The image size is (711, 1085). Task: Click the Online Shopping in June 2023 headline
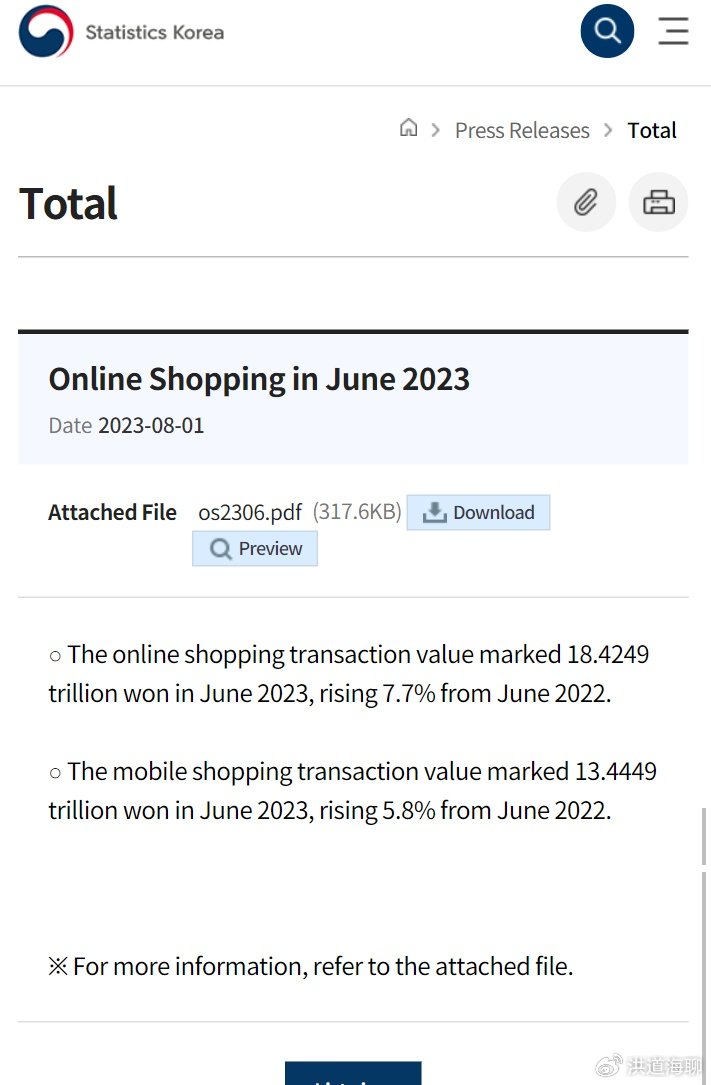pyautogui.click(x=259, y=379)
